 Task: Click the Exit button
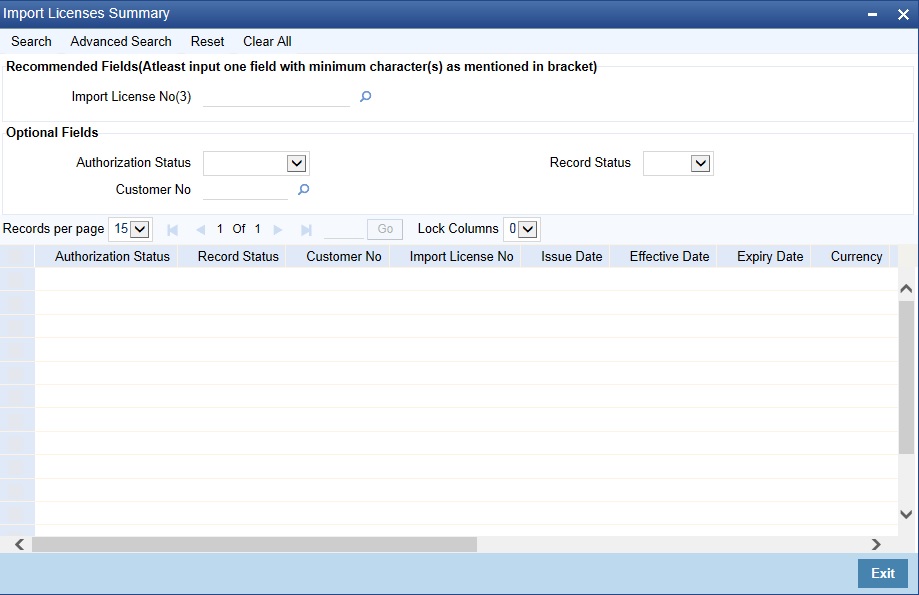click(883, 573)
